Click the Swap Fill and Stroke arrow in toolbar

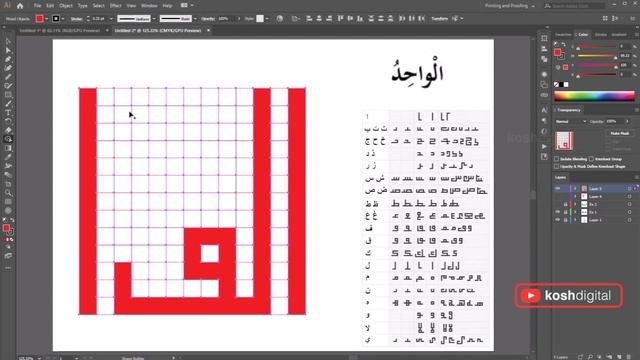[x=12, y=220]
